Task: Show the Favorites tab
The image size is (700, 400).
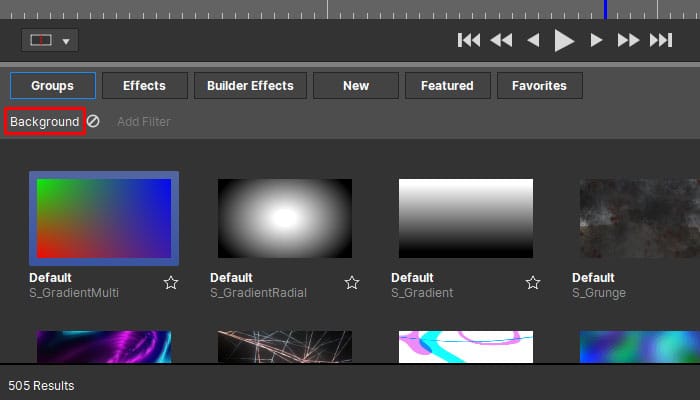Action: (x=540, y=86)
